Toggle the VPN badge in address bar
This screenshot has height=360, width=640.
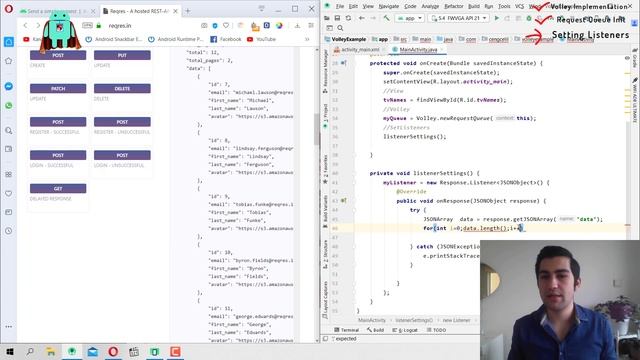click(87, 25)
